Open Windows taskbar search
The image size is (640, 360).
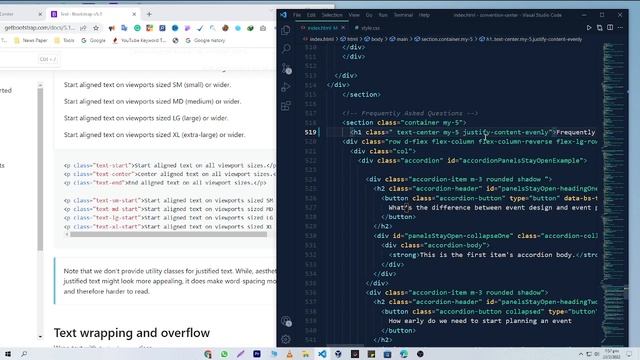pos(24,354)
